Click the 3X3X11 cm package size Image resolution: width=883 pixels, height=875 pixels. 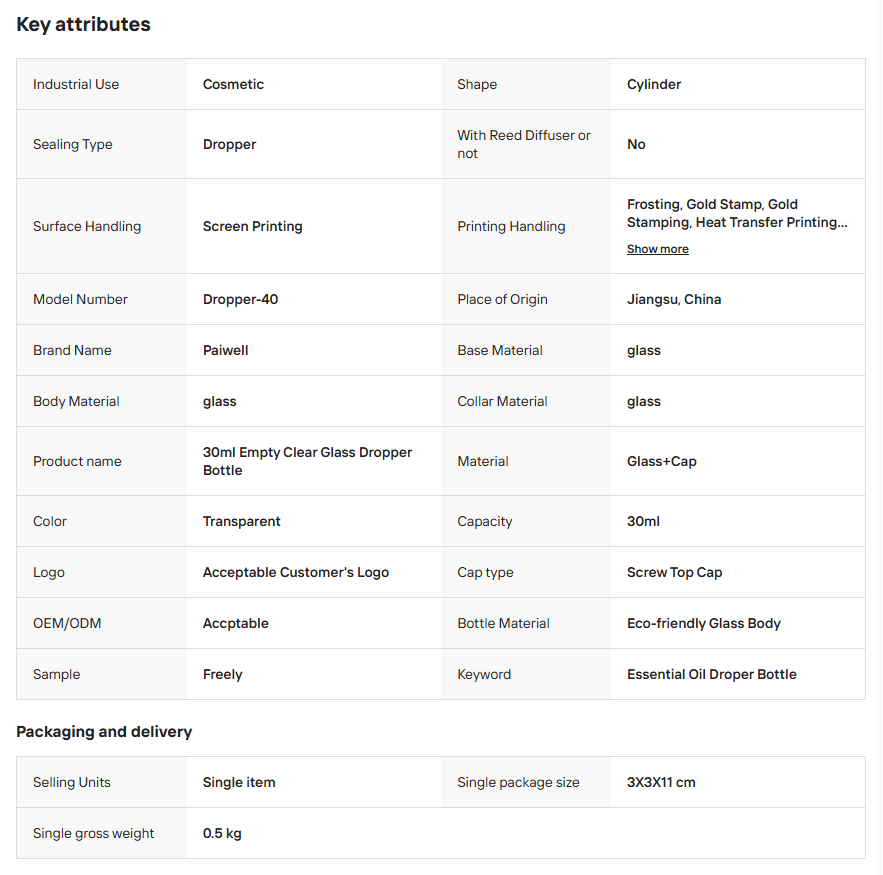tap(661, 783)
